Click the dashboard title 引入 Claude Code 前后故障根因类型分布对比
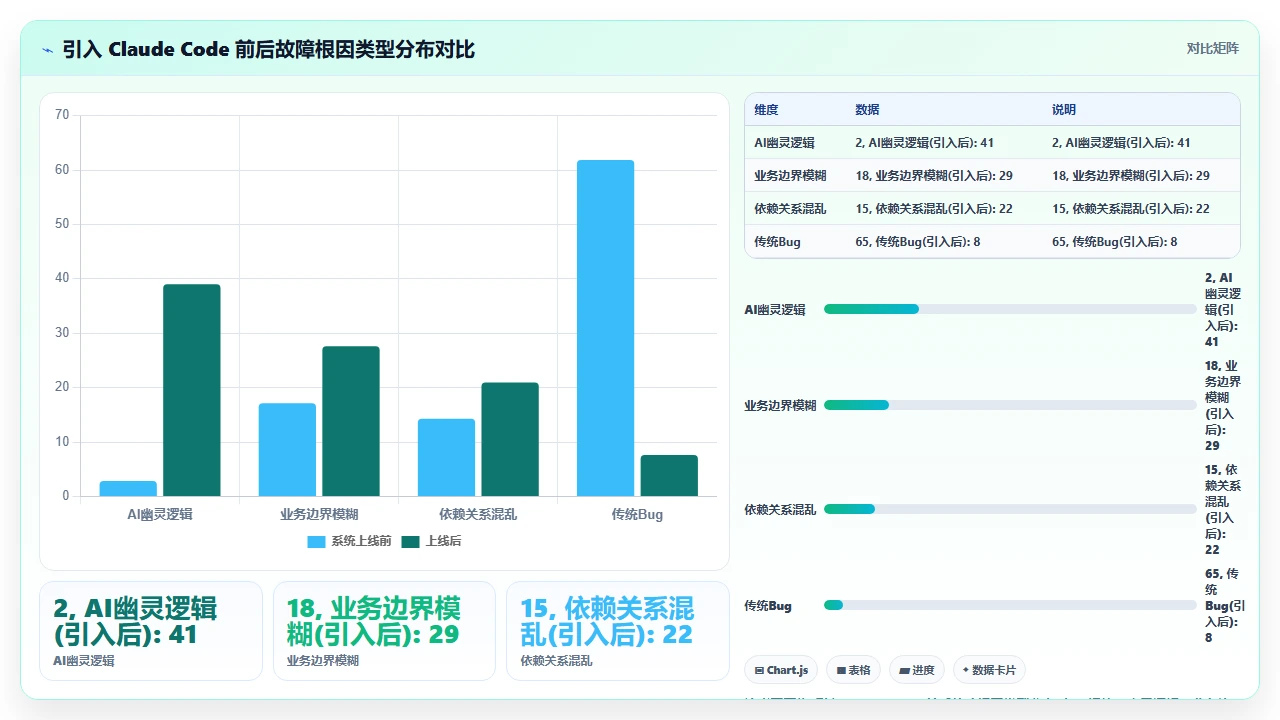The image size is (1280, 720). (268, 49)
